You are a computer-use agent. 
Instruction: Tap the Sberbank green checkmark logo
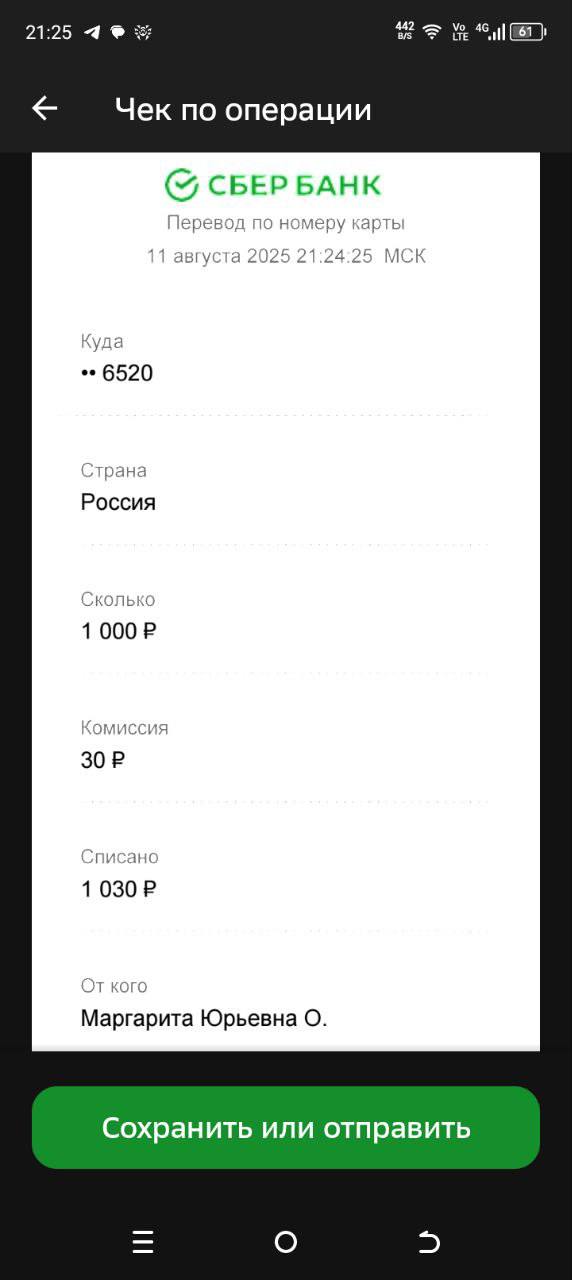182,185
